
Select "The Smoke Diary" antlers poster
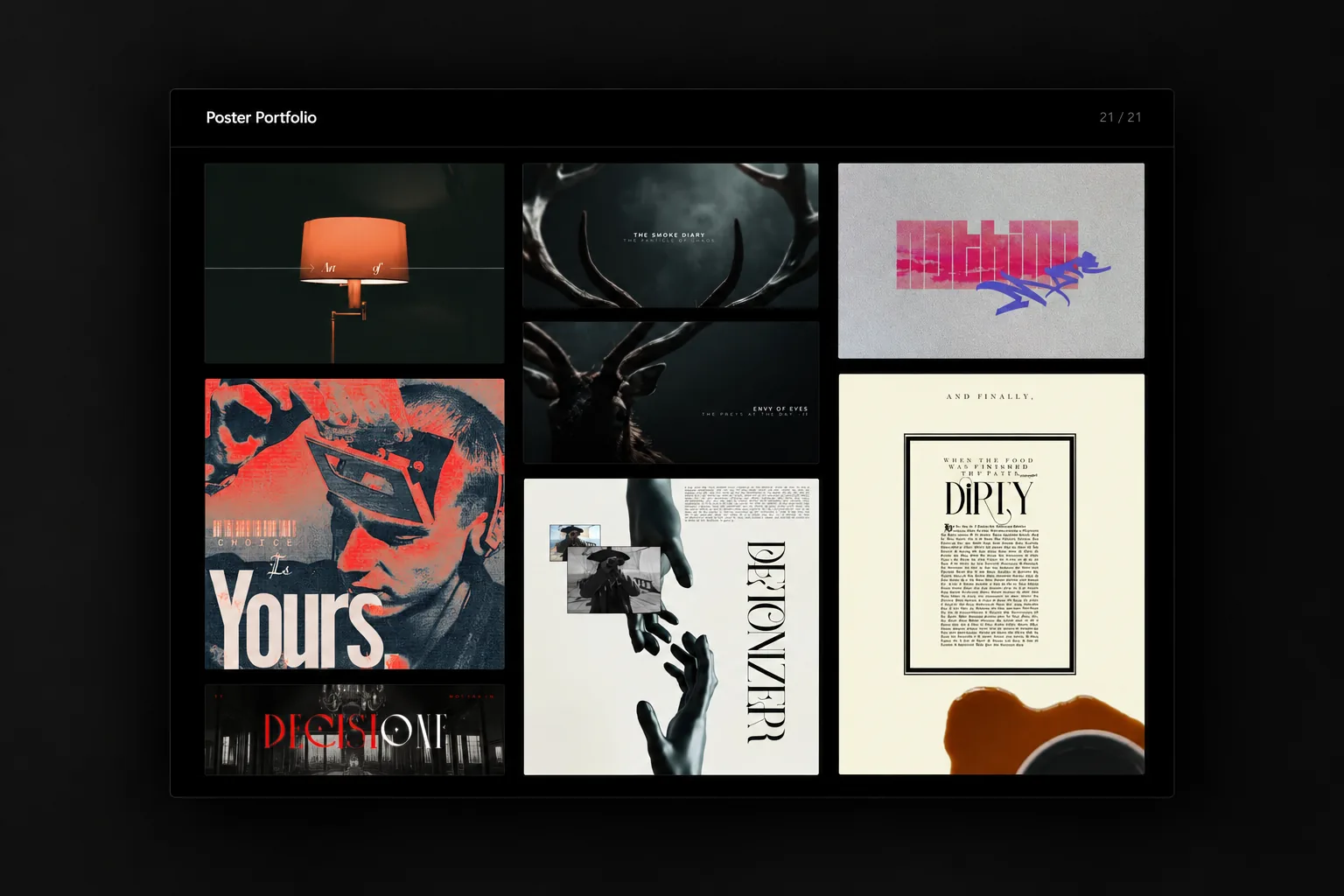tap(670, 235)
